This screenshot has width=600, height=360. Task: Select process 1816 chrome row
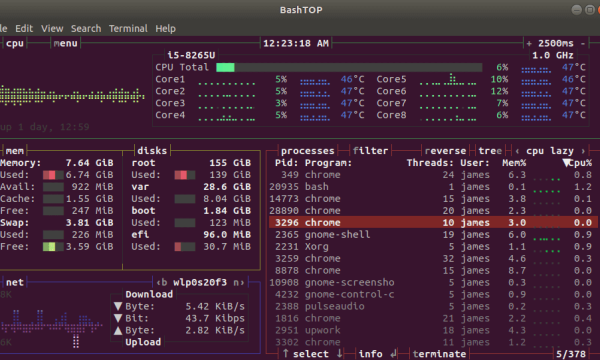coord(433,318)
